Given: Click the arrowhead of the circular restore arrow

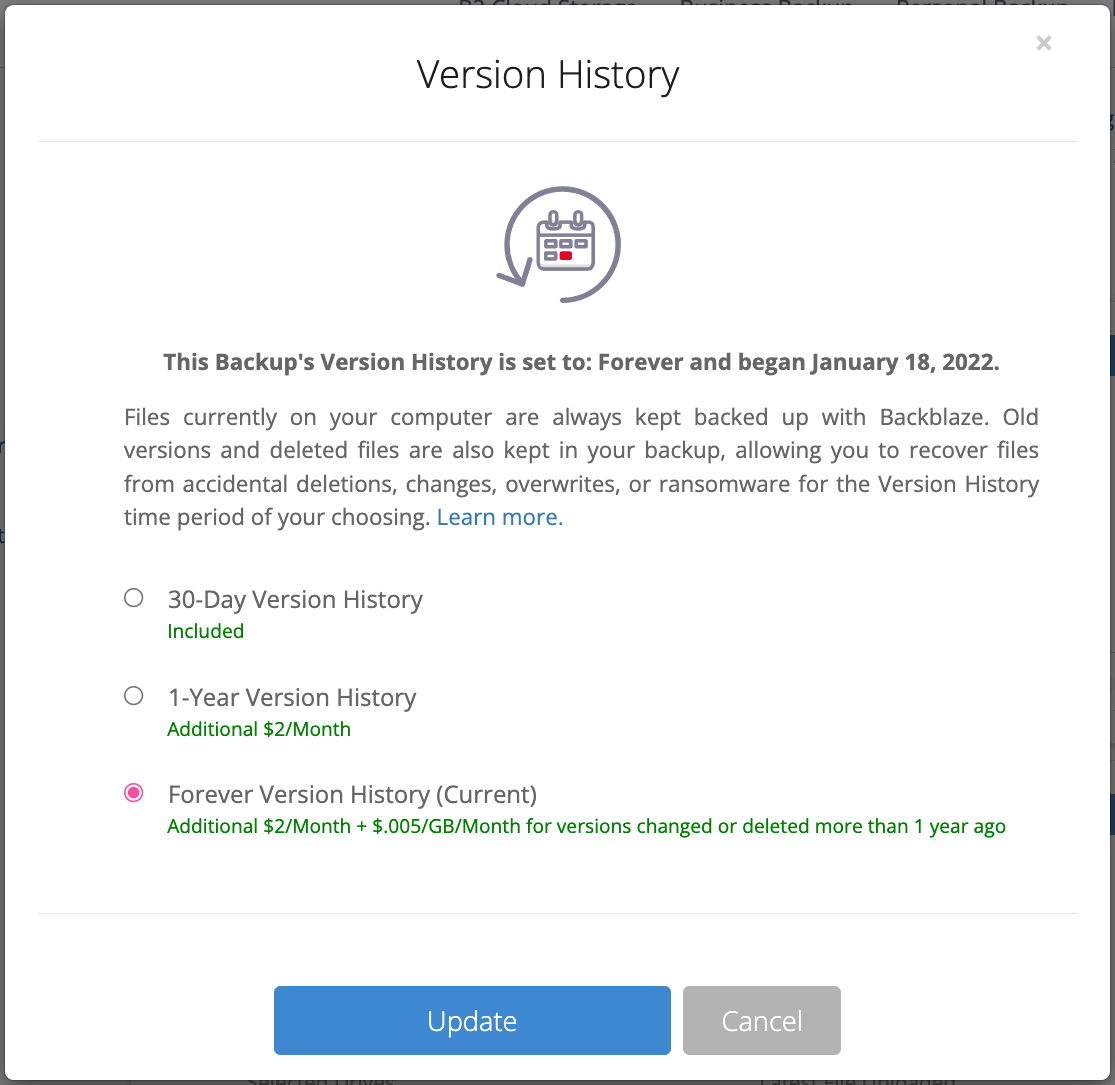Looking at the screenshot, I should tap(515, 272).
